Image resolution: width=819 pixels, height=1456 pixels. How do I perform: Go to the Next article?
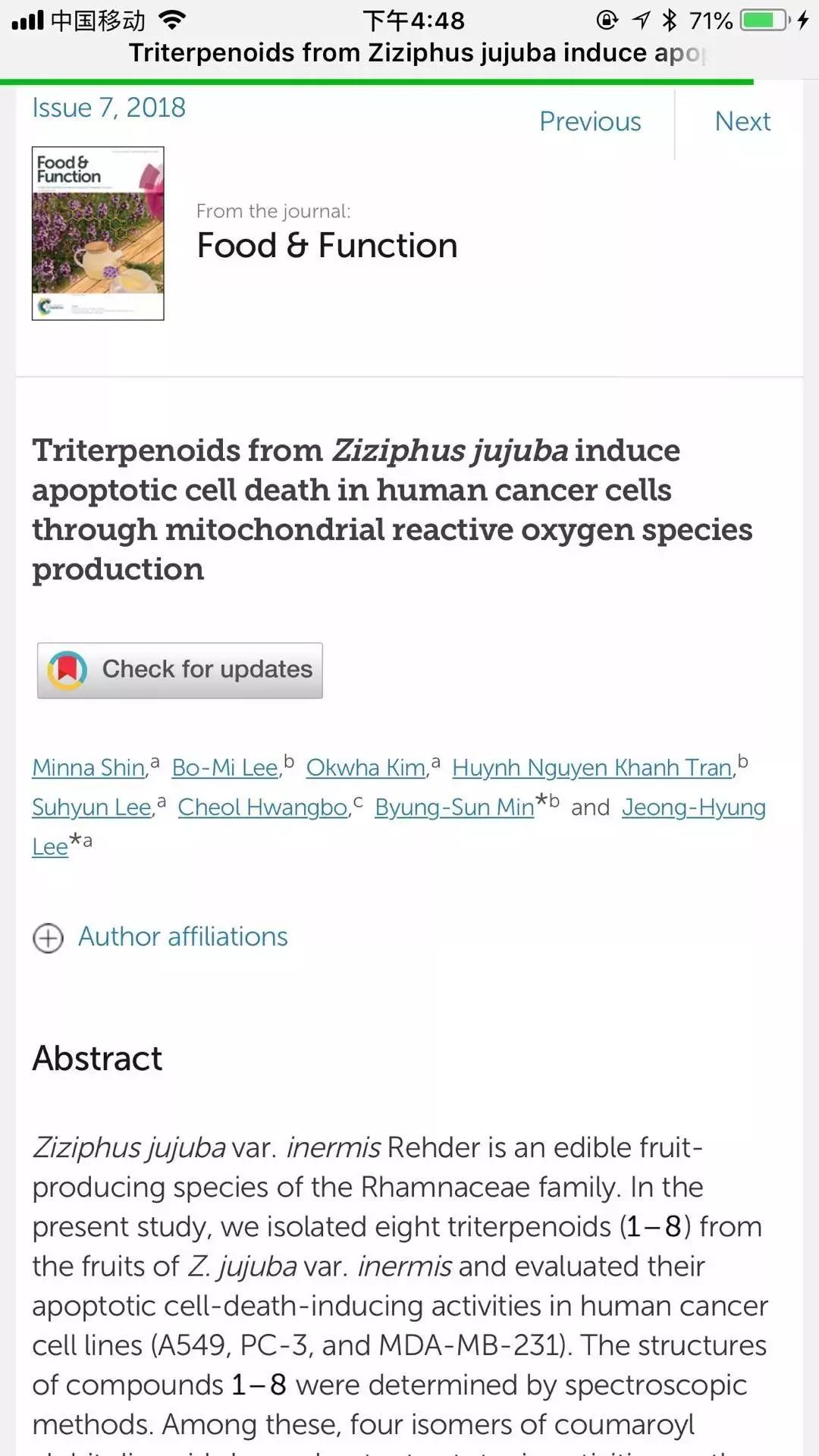tap(742, 121)
